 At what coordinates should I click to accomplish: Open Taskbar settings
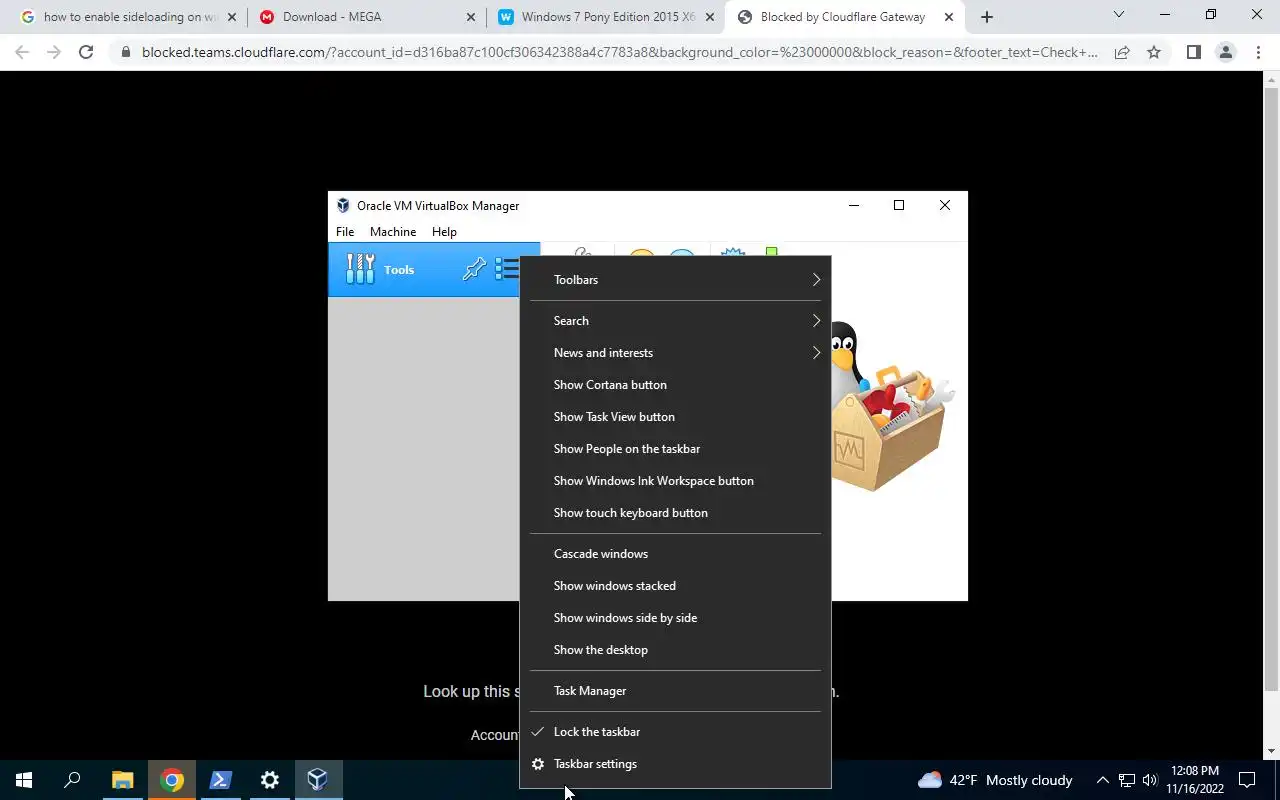675,764
